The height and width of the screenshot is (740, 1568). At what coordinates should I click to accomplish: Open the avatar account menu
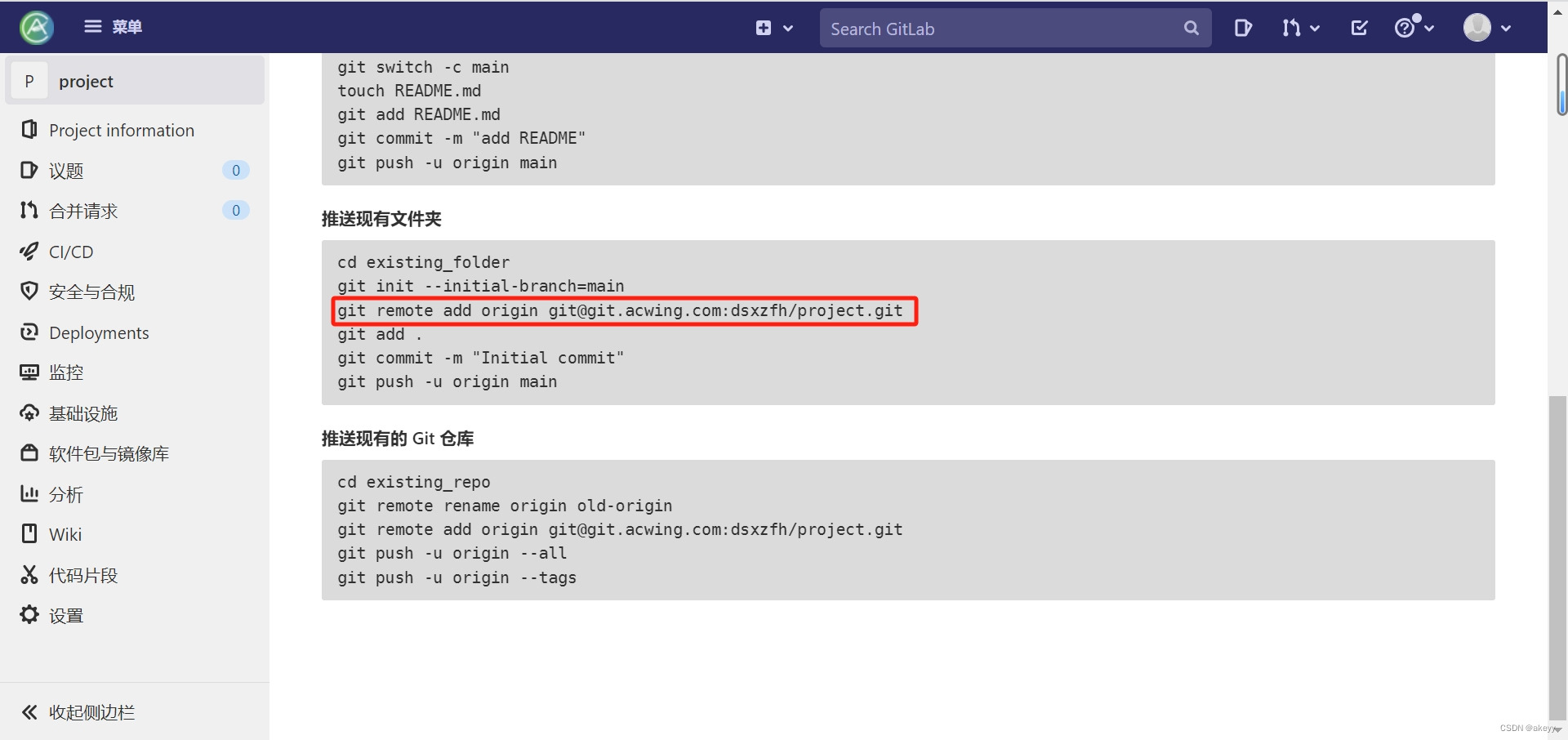coord(1486,27)
